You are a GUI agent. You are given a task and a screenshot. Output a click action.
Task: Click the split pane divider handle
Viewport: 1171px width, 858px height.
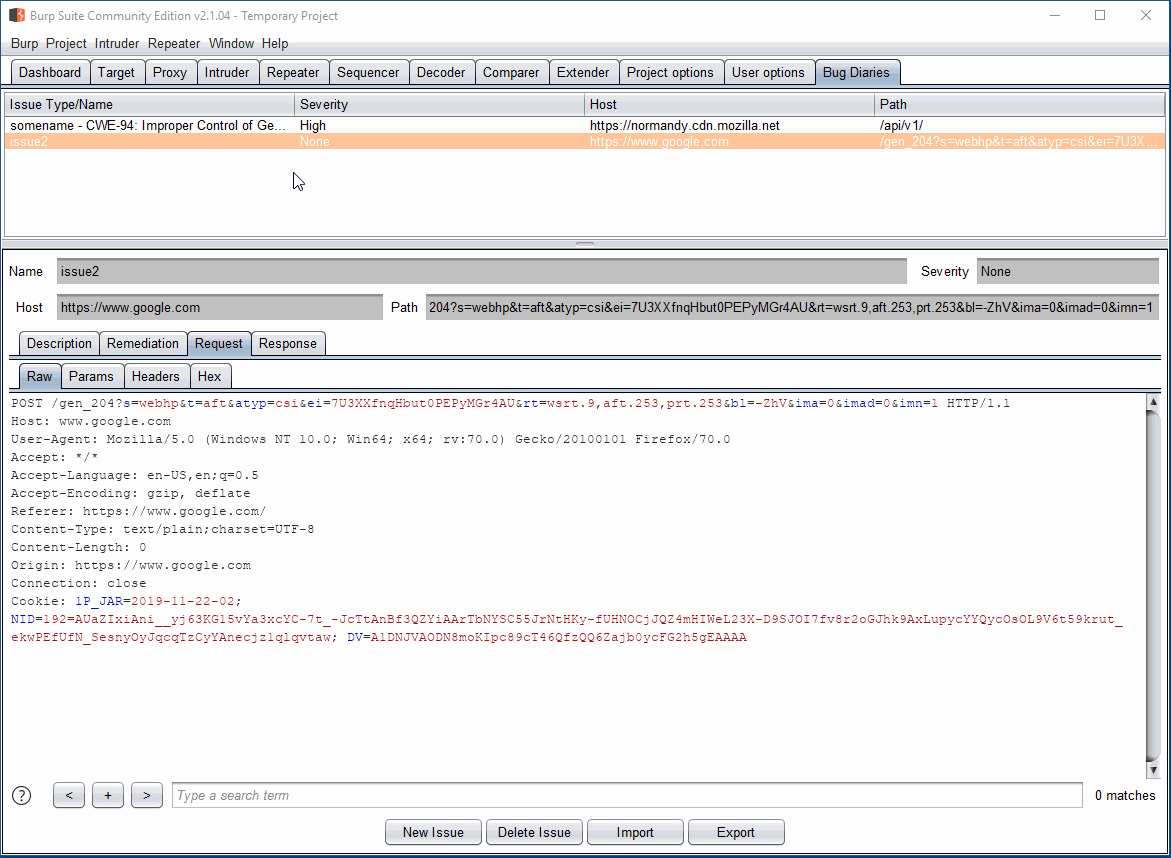coord(585,243)
